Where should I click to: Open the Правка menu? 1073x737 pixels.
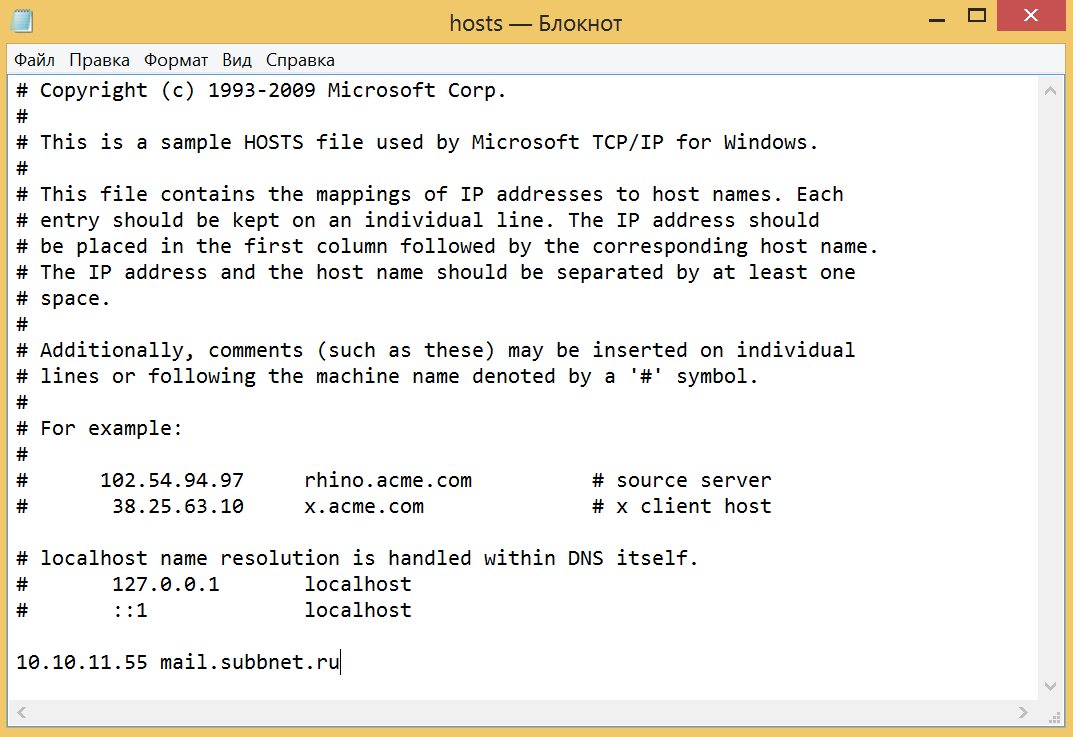(99, 60)
